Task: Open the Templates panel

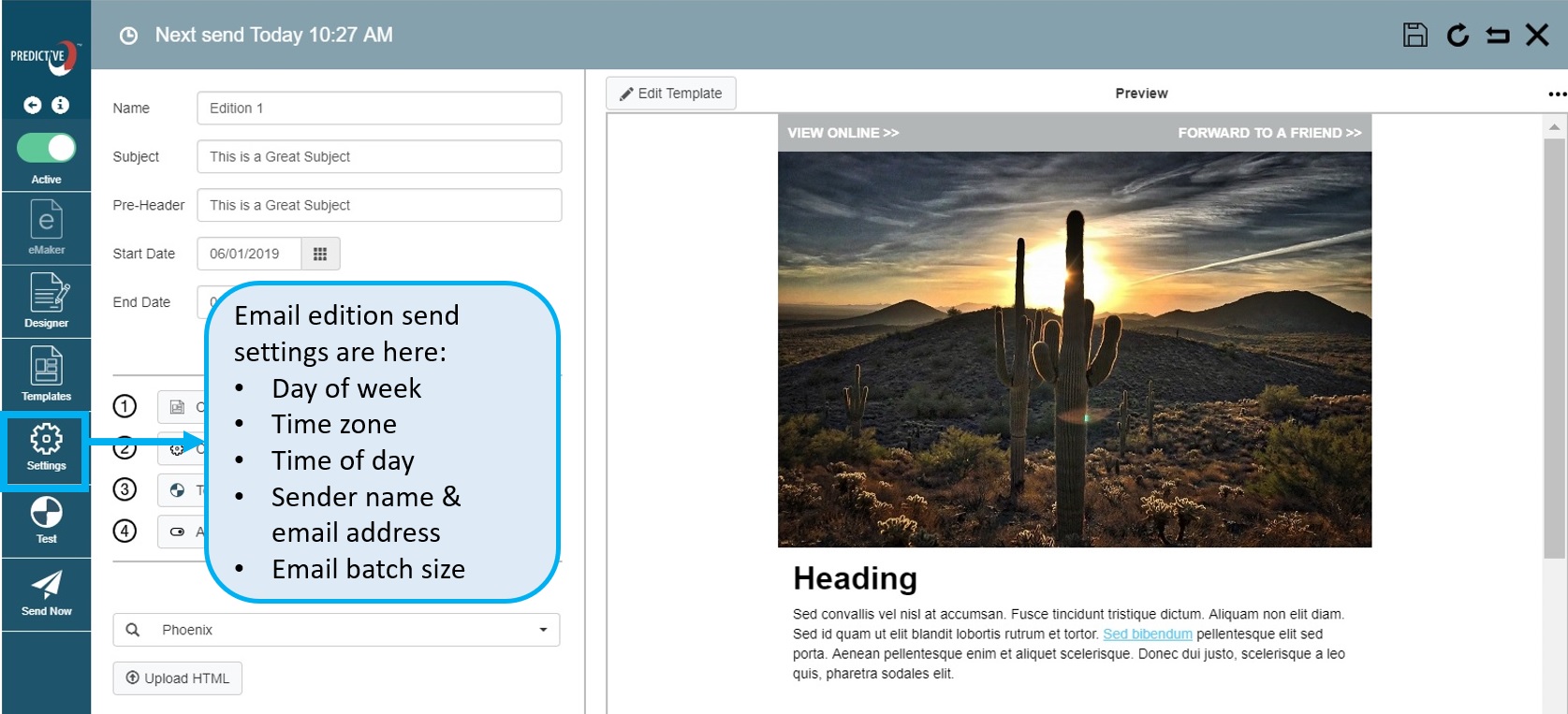Action: click(x=47, y=373)
